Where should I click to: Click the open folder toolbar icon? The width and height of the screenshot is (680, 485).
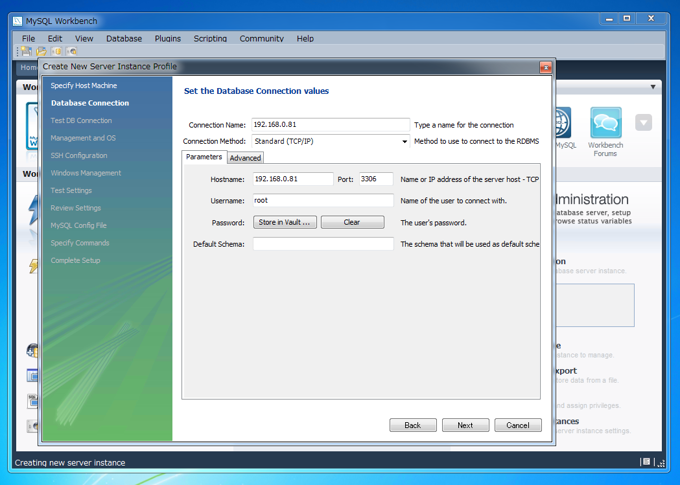41,52
